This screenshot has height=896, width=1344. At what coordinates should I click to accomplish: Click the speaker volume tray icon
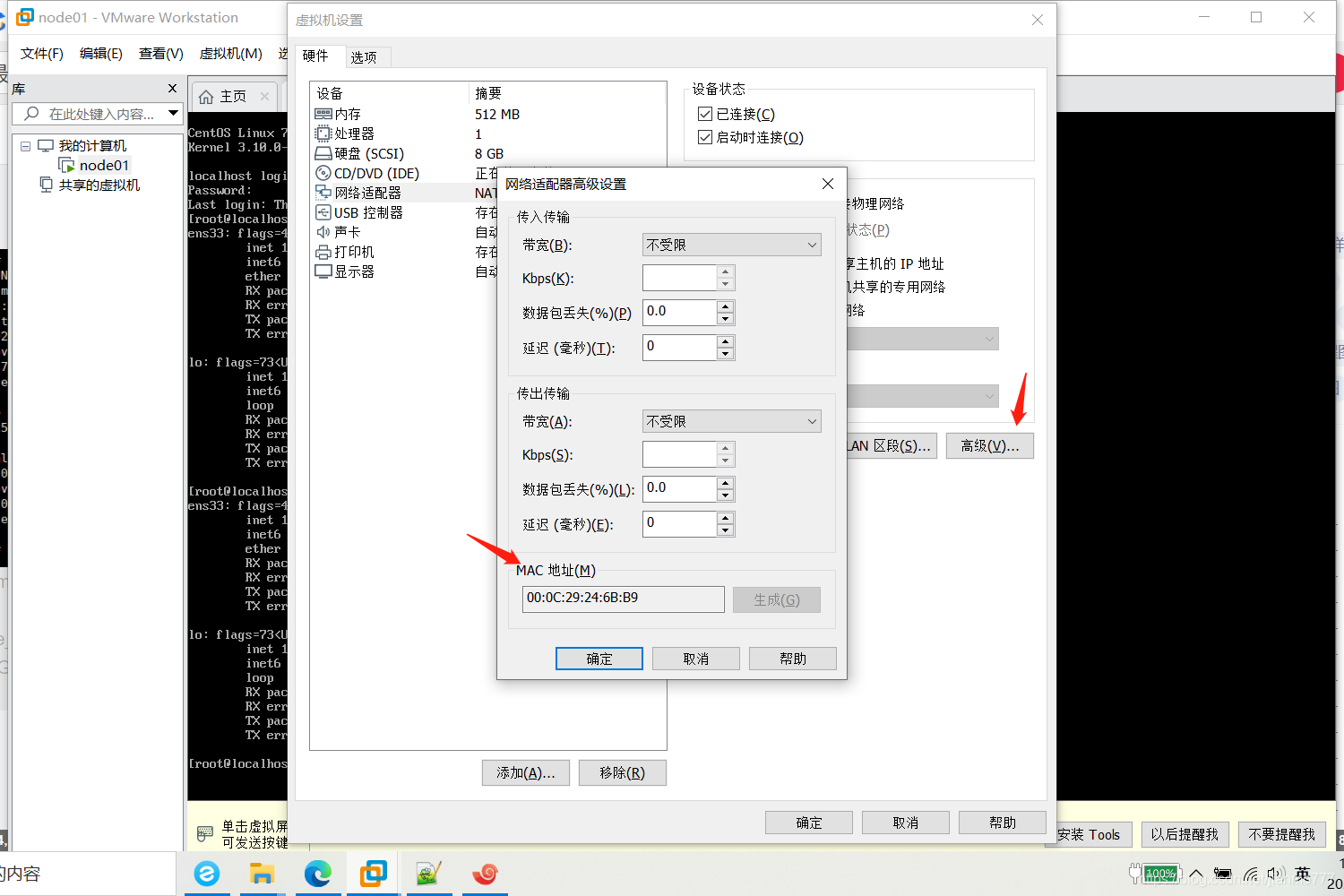tap(1276, 874)
